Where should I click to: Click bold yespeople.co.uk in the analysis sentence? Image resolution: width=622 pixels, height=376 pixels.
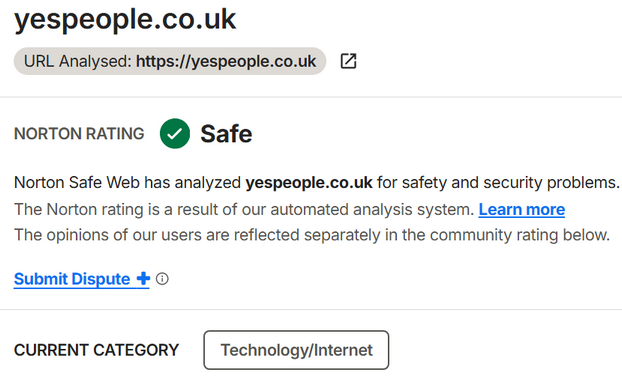309,183
